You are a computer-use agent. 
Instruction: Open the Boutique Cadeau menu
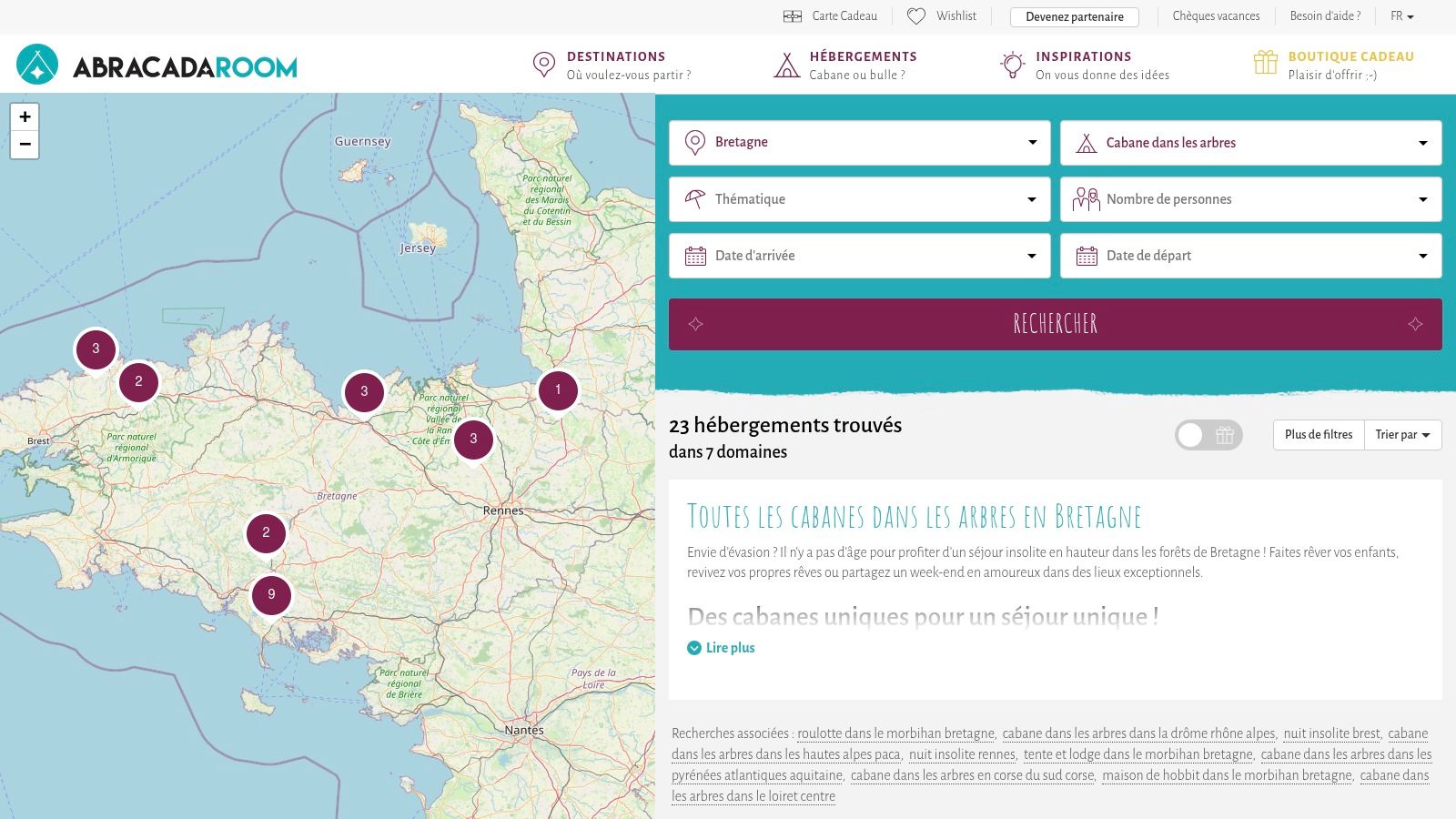click(1334, 65)
